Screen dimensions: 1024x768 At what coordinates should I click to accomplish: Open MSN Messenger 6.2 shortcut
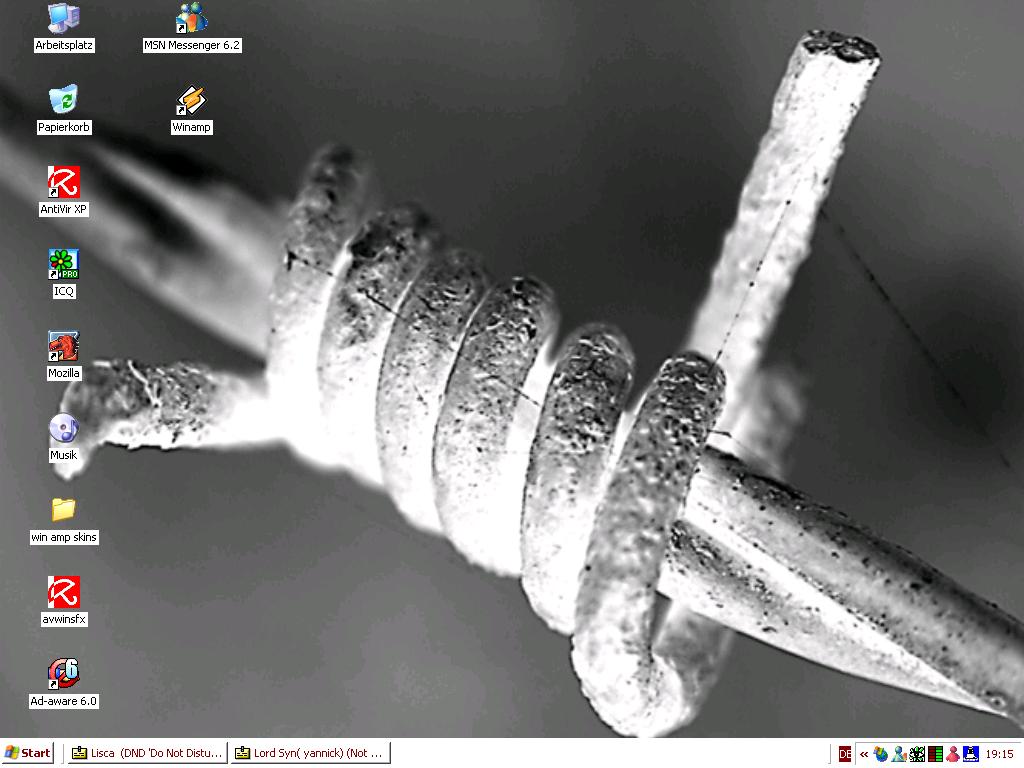pos(191,18)
